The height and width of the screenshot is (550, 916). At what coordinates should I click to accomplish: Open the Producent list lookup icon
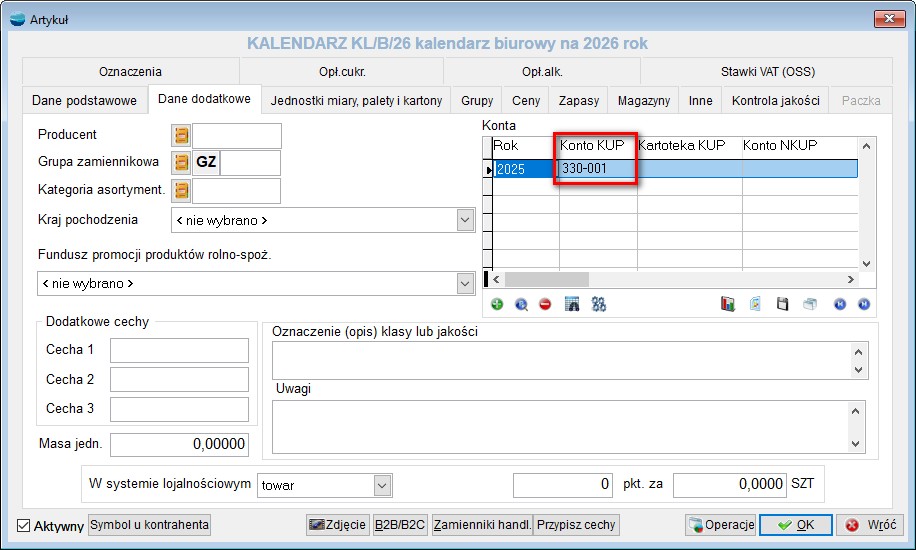181,136
